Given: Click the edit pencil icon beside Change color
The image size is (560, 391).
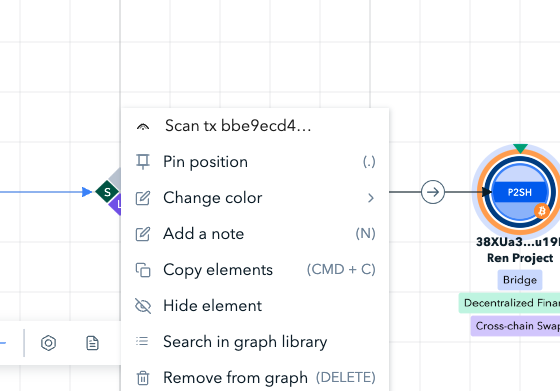Looking at the screenshot, I should [x=143, y=198].
